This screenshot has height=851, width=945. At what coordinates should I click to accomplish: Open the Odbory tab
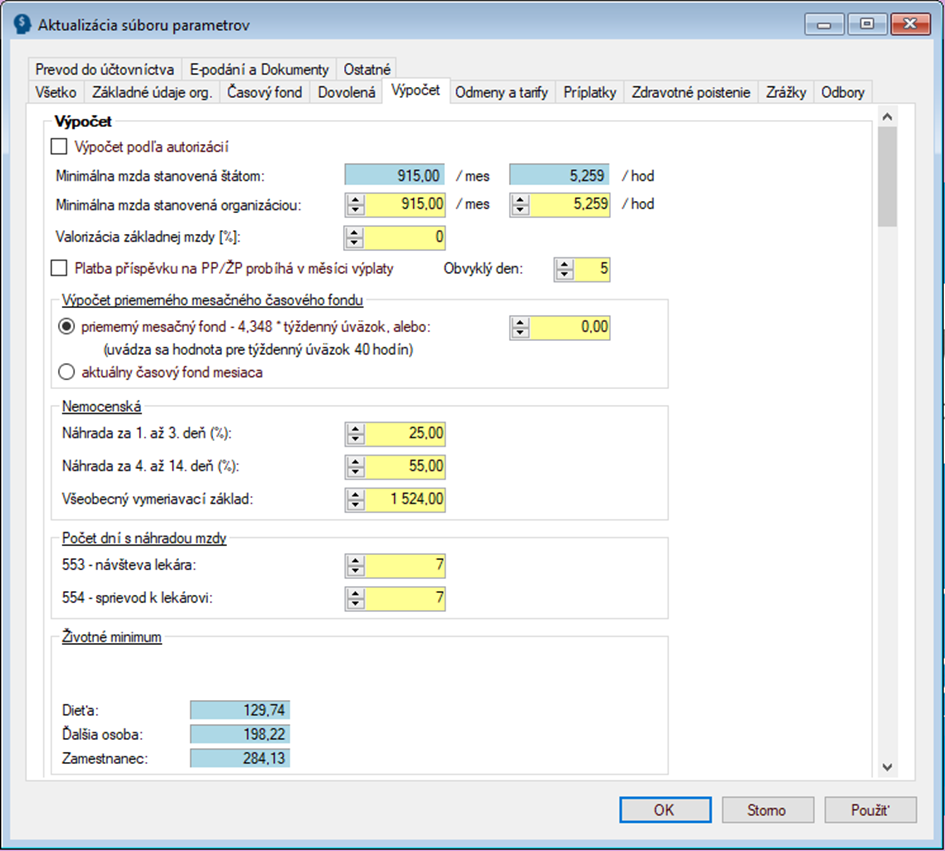click(x=843, y=92)
